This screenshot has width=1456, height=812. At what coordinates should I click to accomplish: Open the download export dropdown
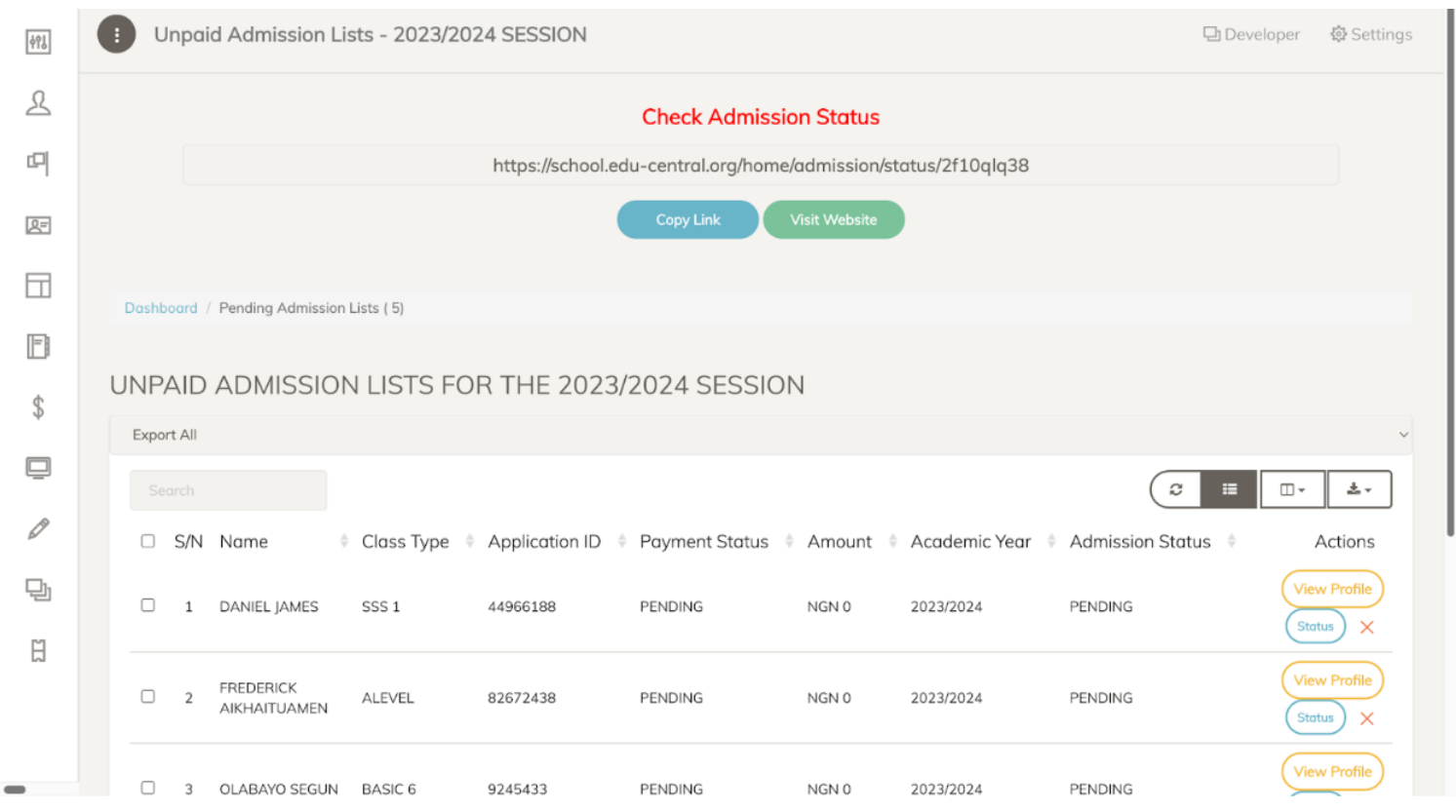(x=1358, y=489)
